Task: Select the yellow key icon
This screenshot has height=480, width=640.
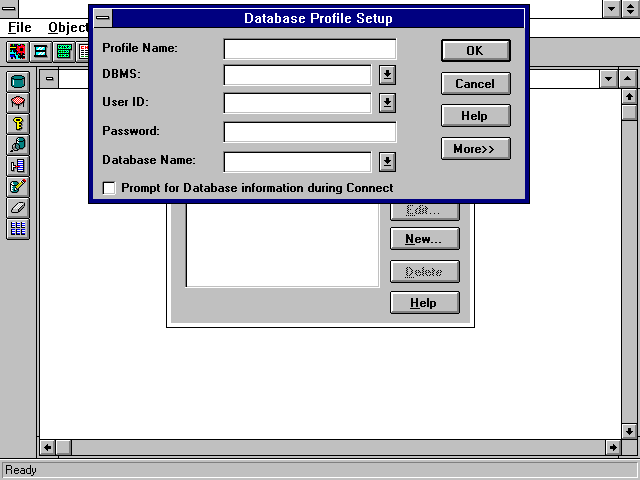Action: 18,123
